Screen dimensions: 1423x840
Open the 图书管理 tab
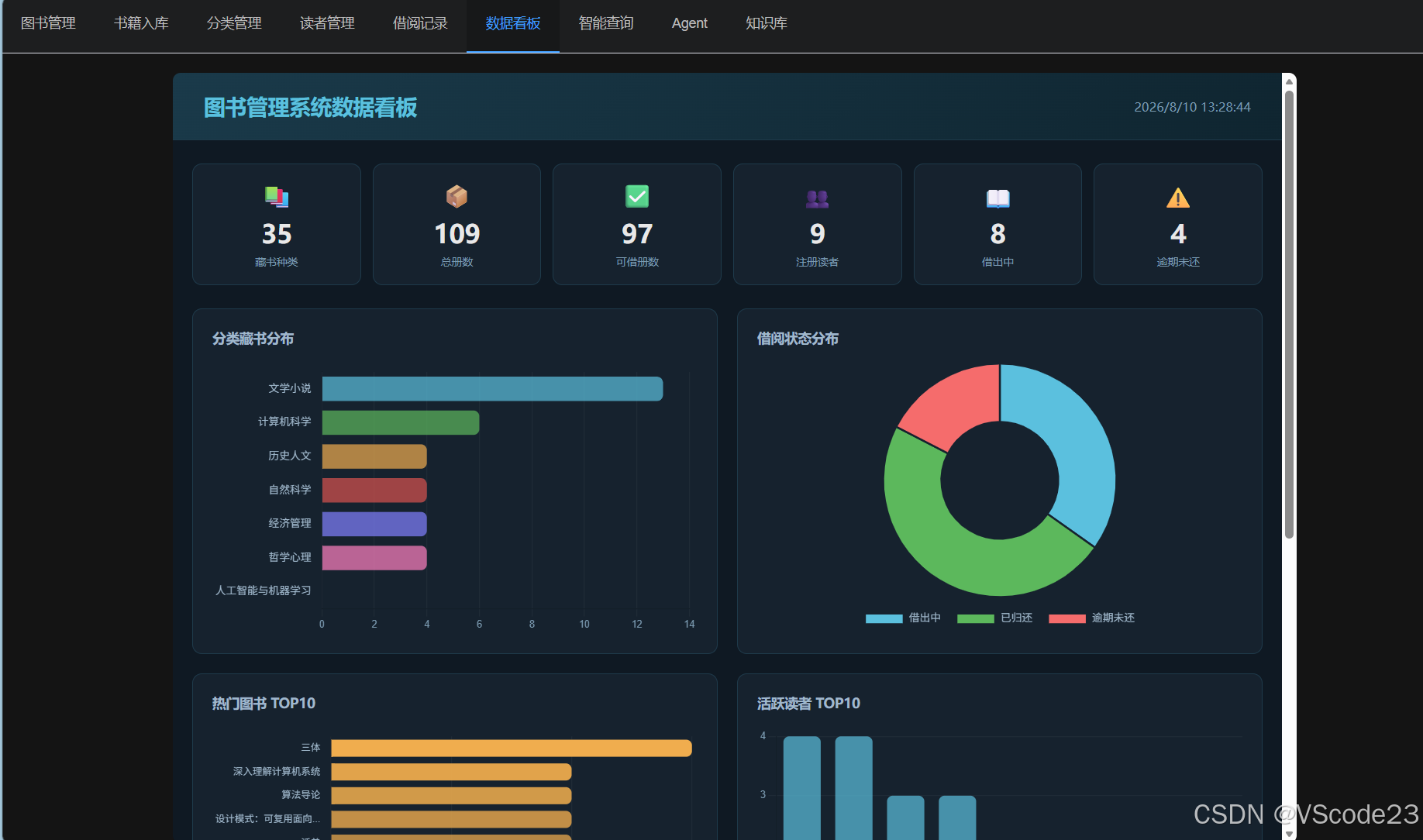point(48,23)
